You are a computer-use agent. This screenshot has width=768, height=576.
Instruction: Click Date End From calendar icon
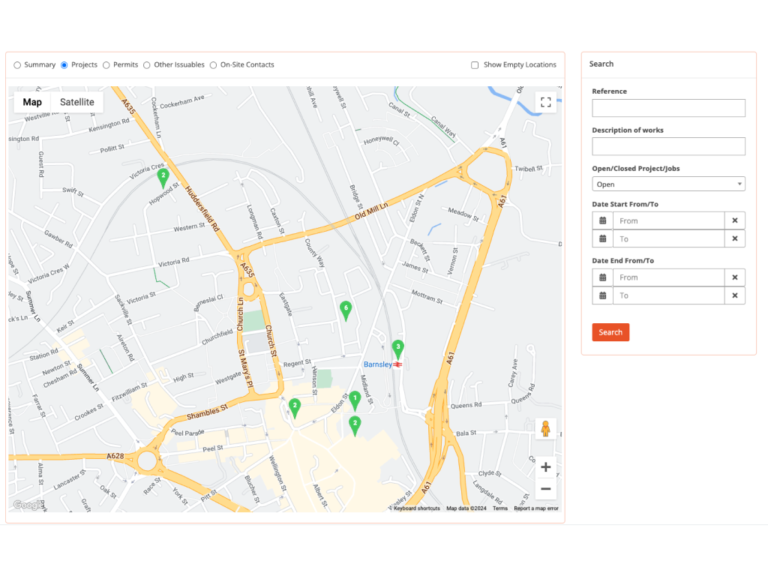[x=603, y=277]
